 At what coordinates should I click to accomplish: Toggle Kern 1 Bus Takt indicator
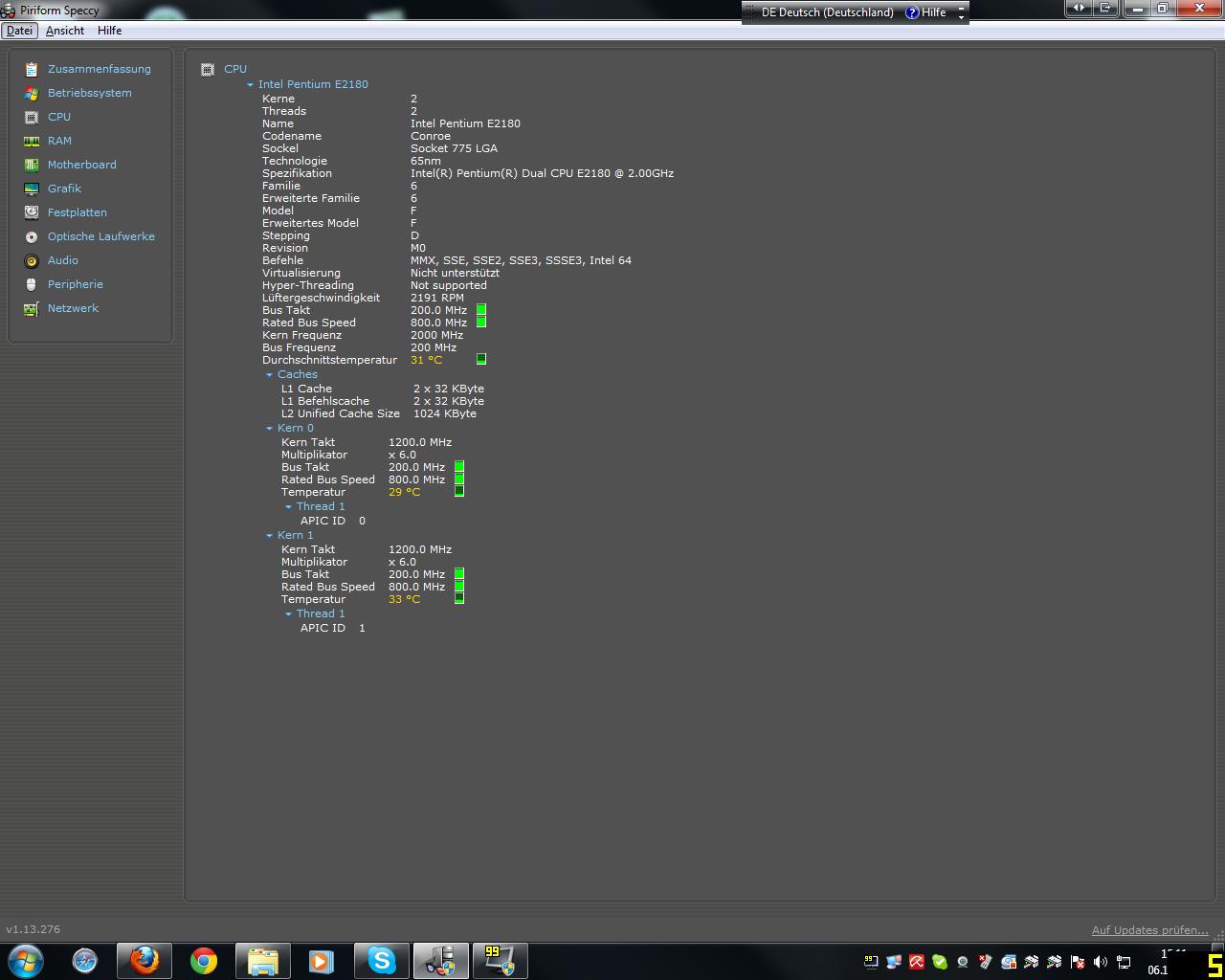459,574
